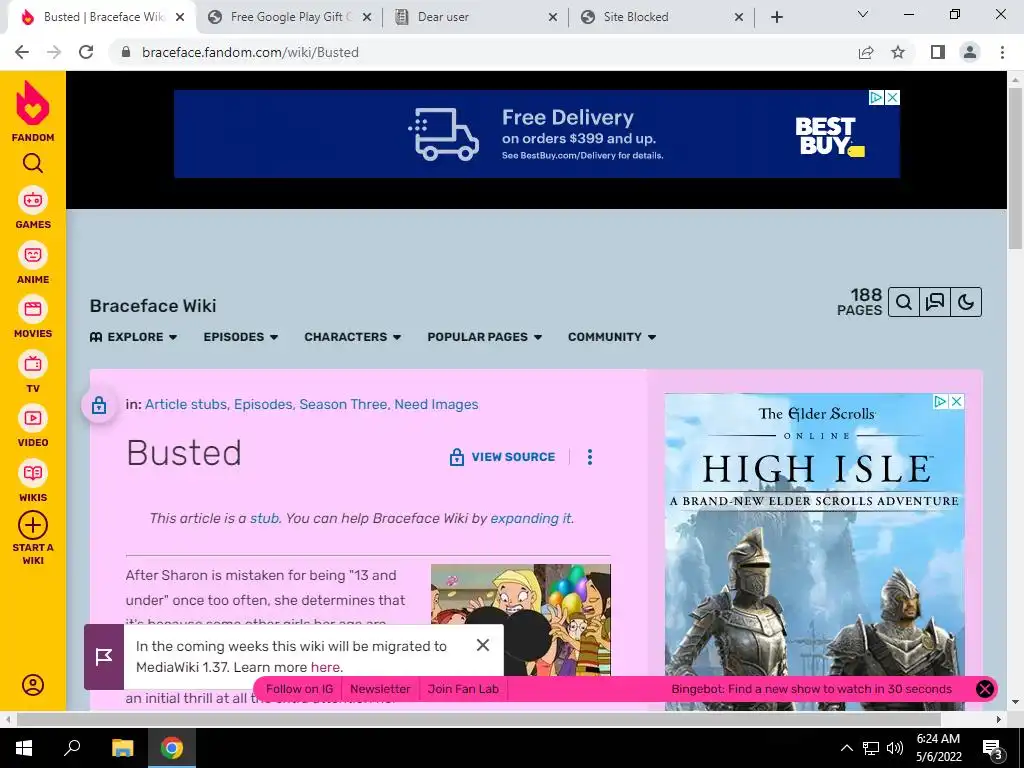The width and height of the screenshot is (1024, 768).
Task: Open the episode thumbnail image
Action: (520, 619)
